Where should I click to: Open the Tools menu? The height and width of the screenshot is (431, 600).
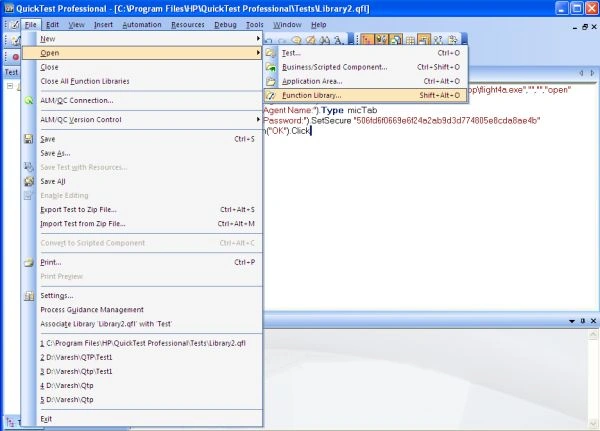point(255,25)
